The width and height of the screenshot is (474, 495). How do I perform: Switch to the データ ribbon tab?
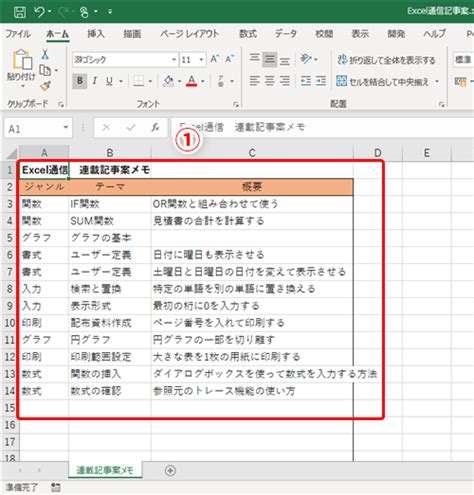tap(286, 34)
